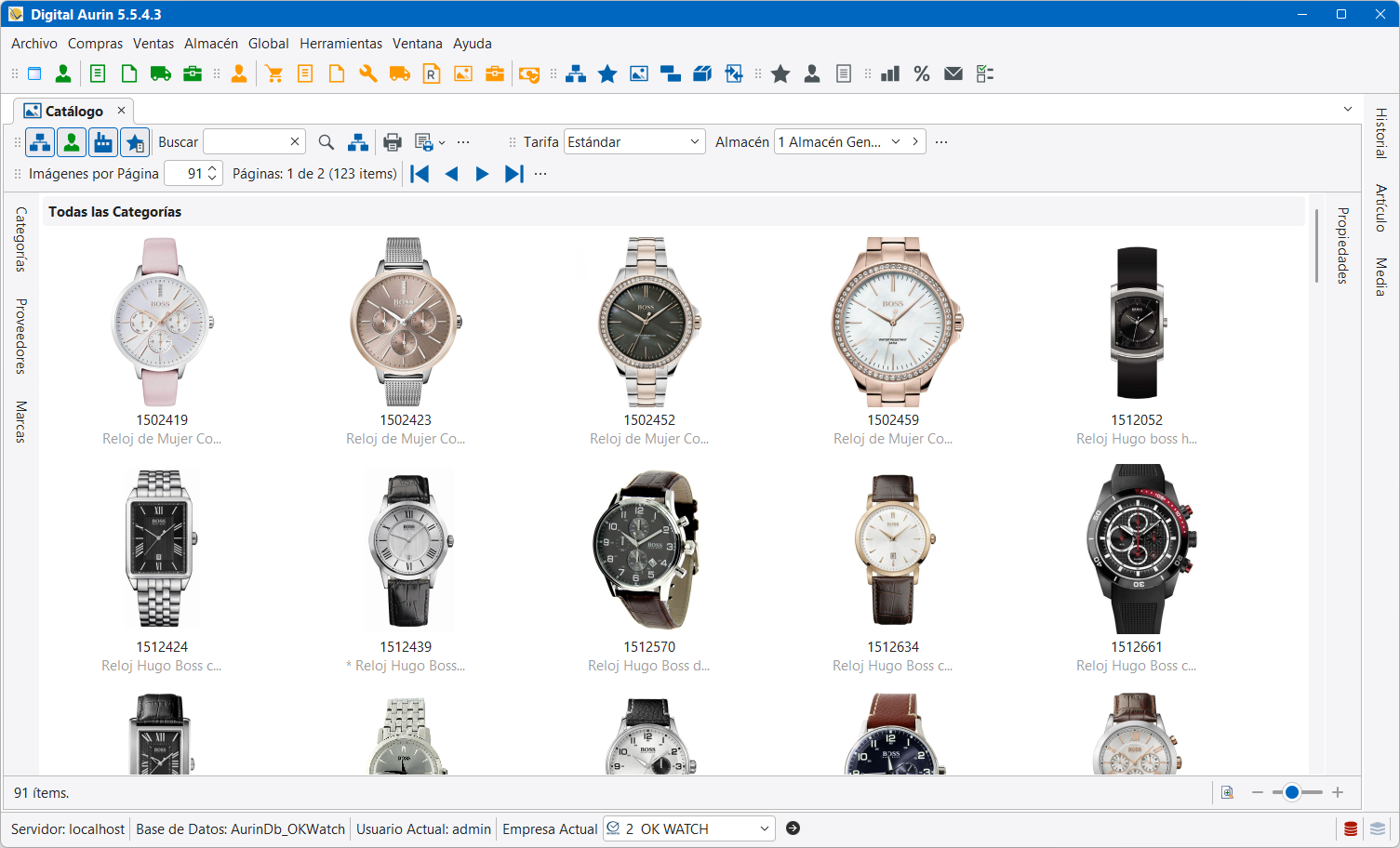This screenshot has width=1400, height=848.
Task: Go to the previous page
Action: coord(452,174)
